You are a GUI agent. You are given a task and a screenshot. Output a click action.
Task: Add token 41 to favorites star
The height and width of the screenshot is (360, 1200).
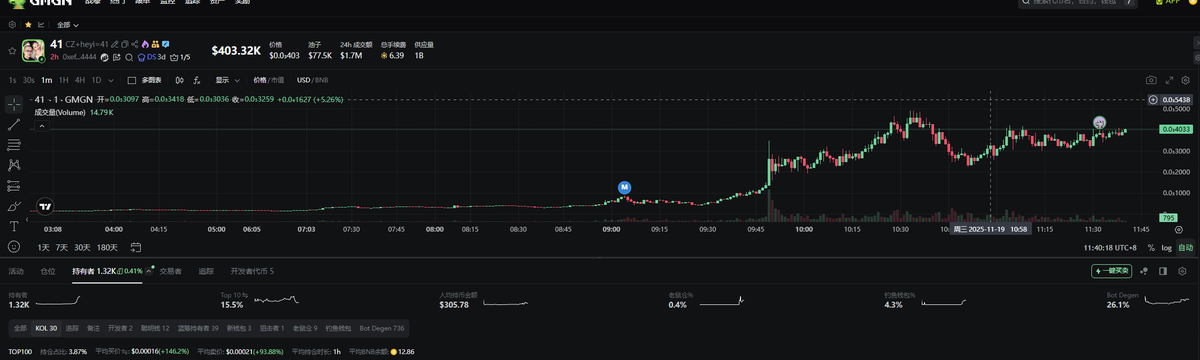[12, 51]
